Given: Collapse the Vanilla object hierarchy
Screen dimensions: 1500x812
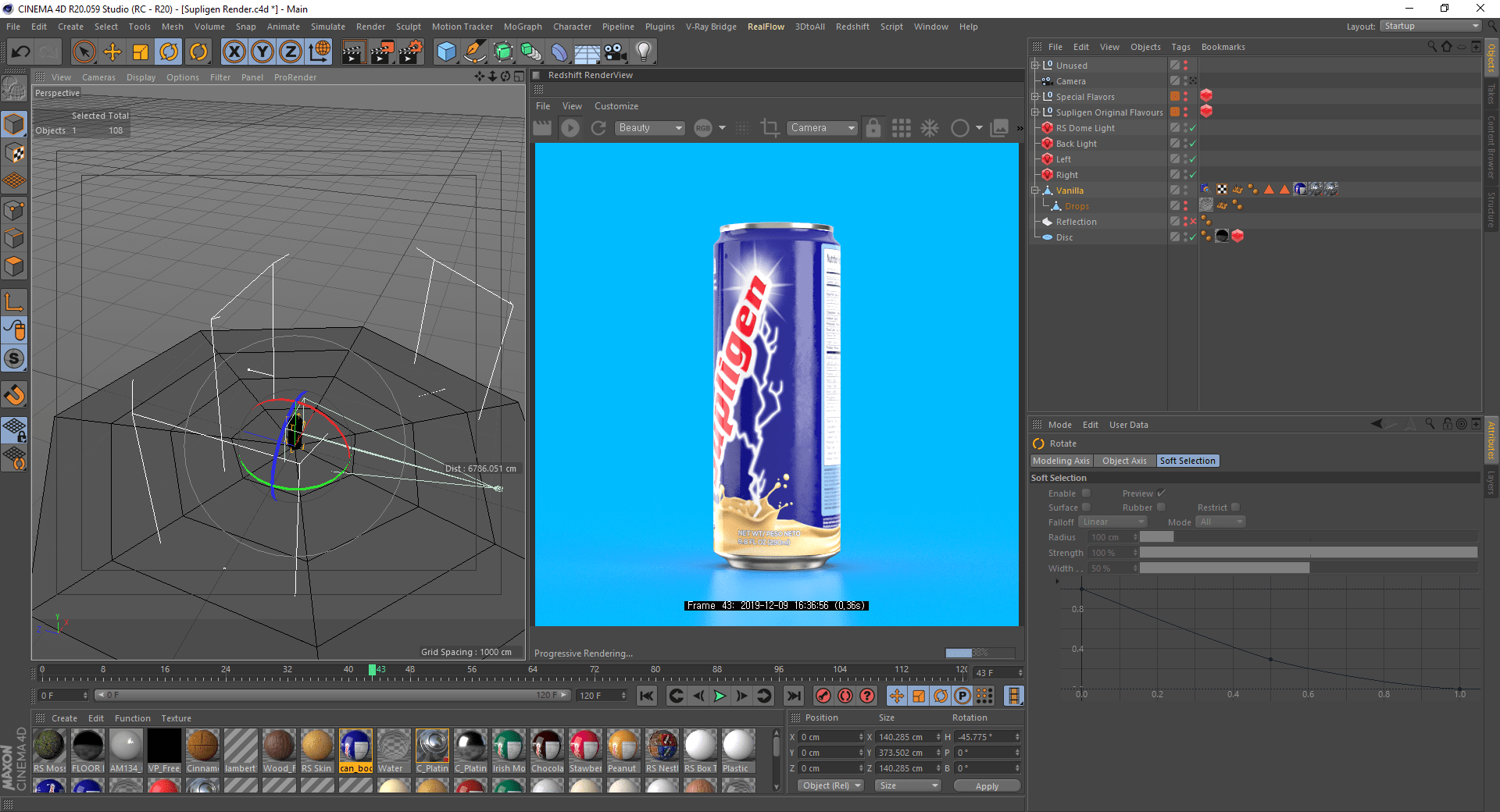Looking at the screenshot, I should tap(1035, 191).
